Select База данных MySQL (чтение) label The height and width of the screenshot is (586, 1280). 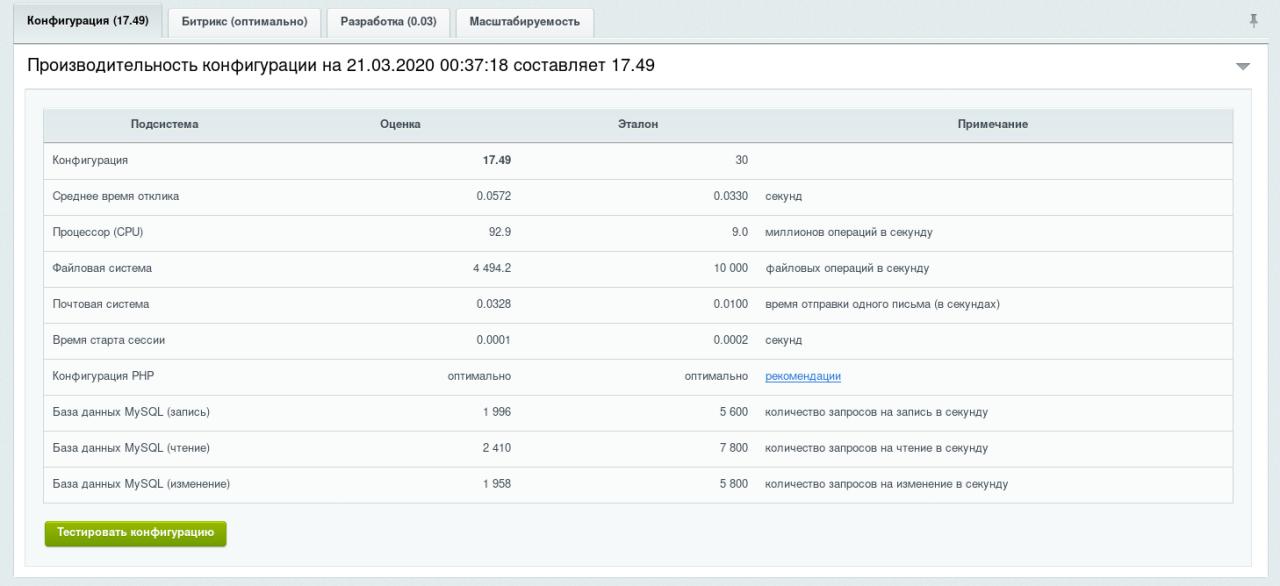click(130, 448)
